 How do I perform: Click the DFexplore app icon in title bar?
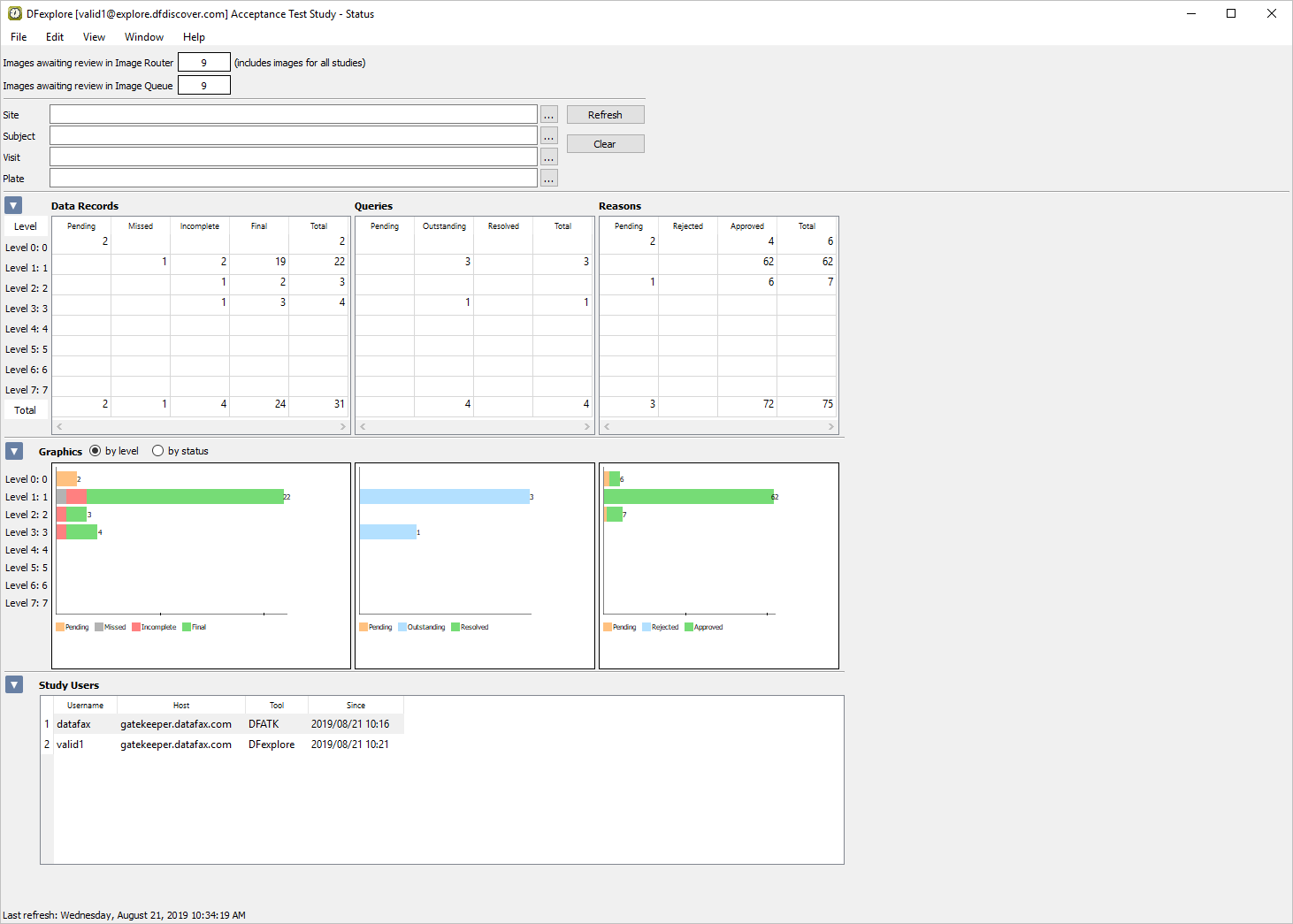point(15,13)
